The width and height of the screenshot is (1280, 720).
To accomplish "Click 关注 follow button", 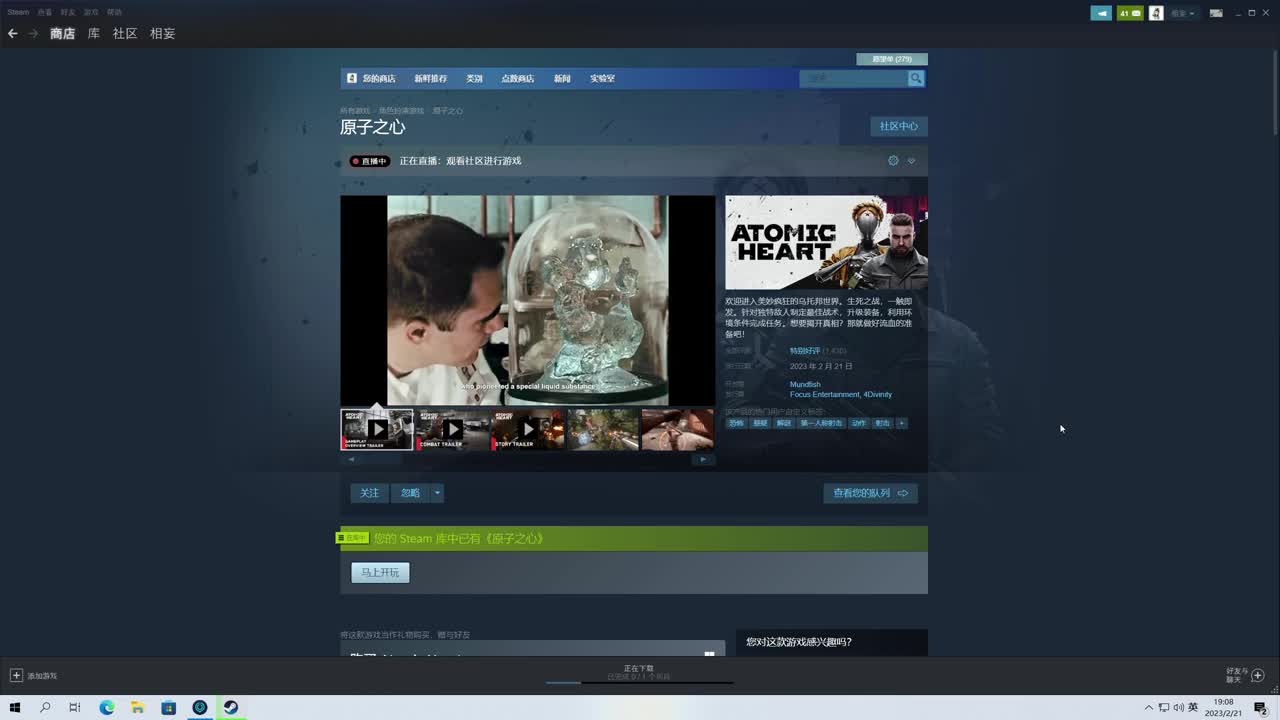I will pos(370,493).
